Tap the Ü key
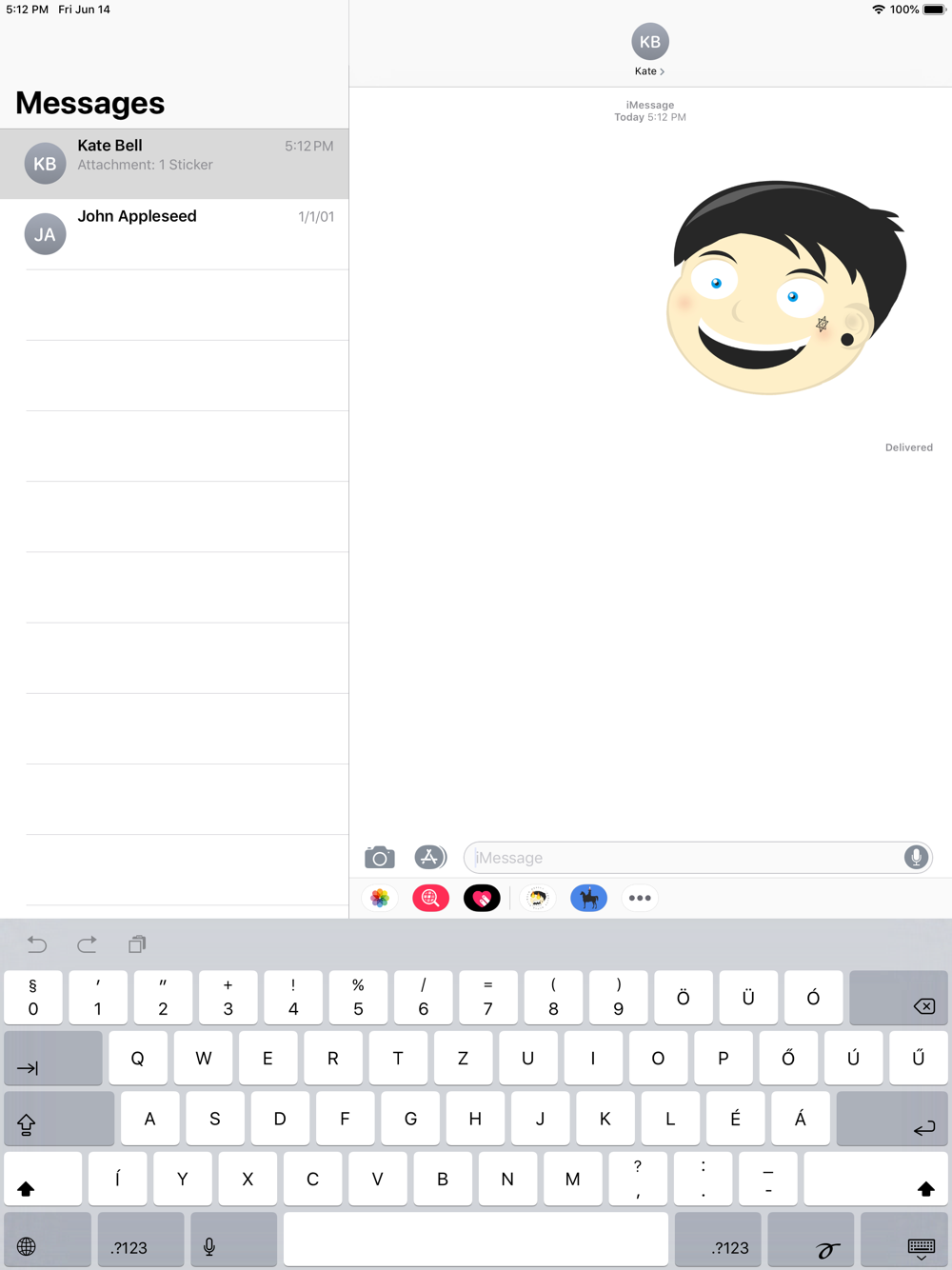The height and width of the screenshot is (1270, 952). [748, 998]
